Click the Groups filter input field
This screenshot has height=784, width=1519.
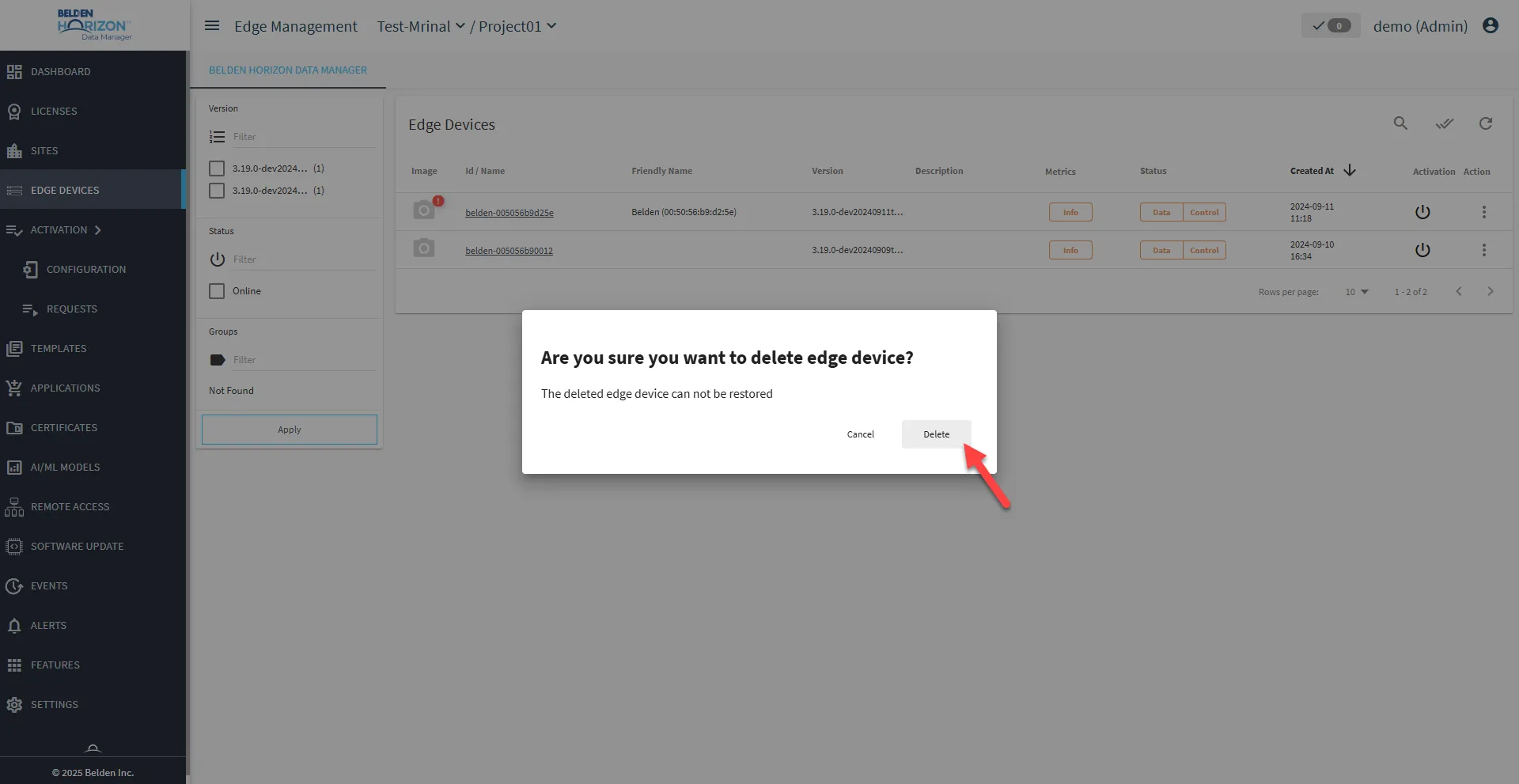point(304,360)
